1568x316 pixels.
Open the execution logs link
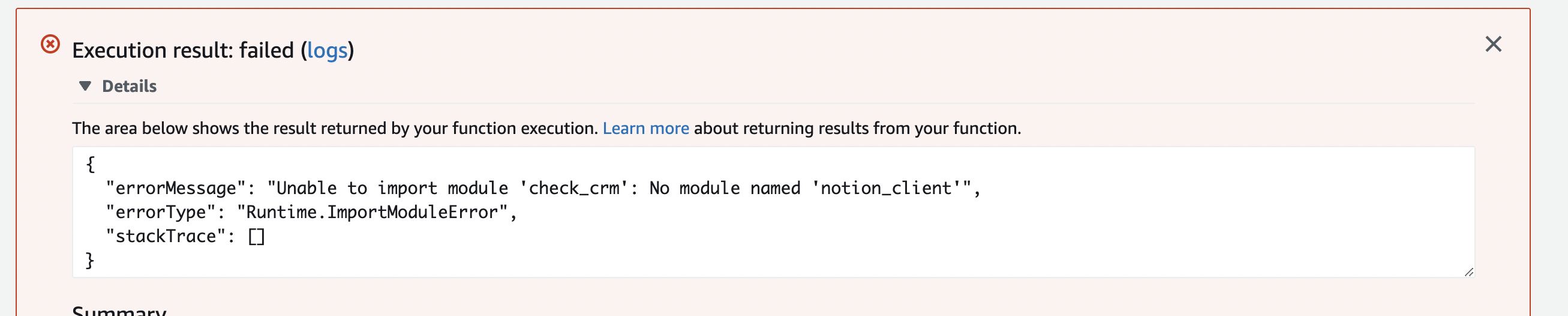327,50
